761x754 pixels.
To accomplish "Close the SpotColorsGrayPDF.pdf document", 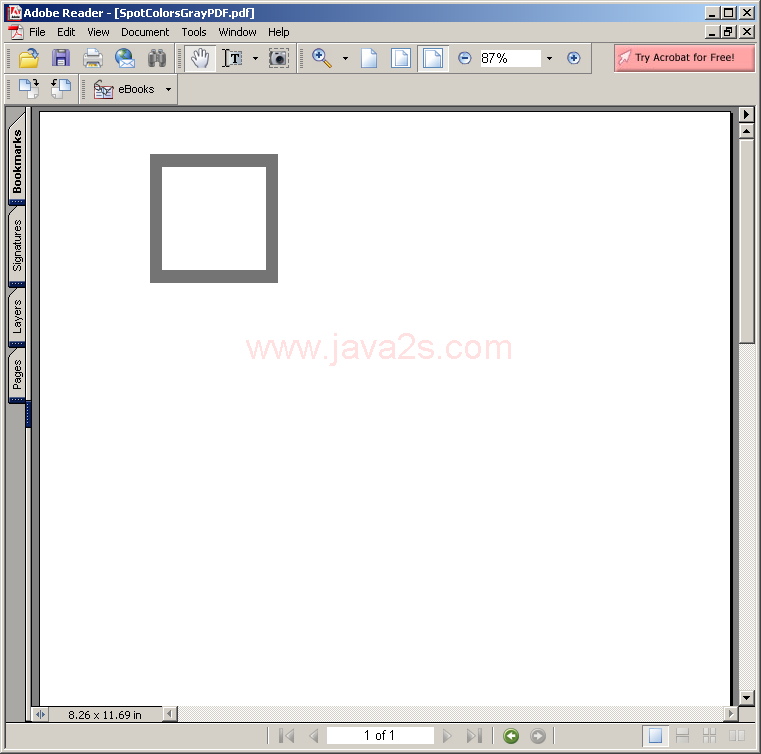I will 746,32.
